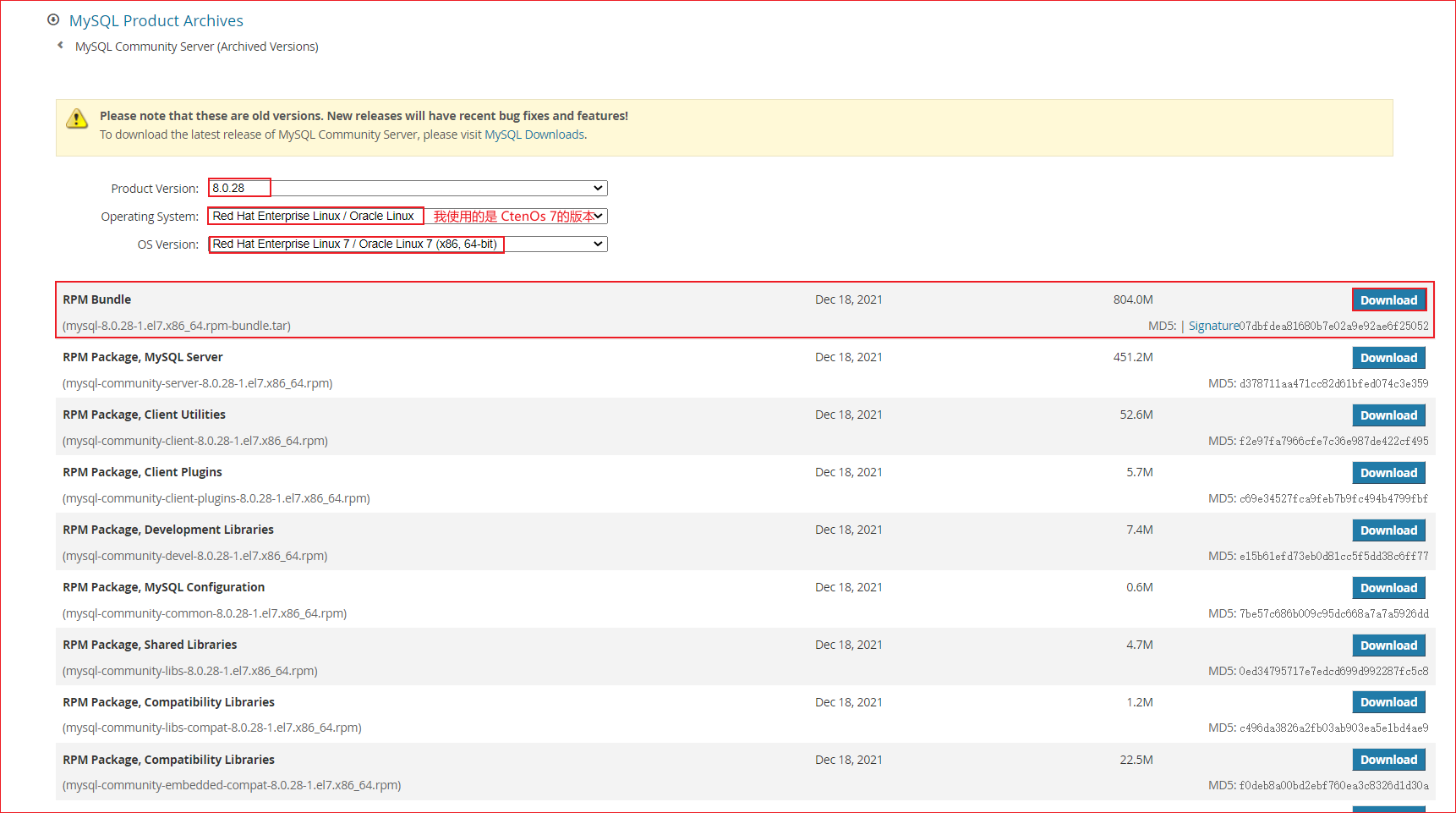This screenshot has height=813, width=1456.
Task: Click the old versions warning notice text
Action: pos(364,116)
